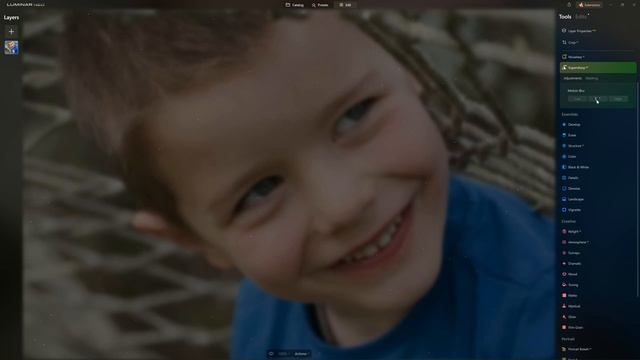Set Motion Blur to Low

point(577,99)
